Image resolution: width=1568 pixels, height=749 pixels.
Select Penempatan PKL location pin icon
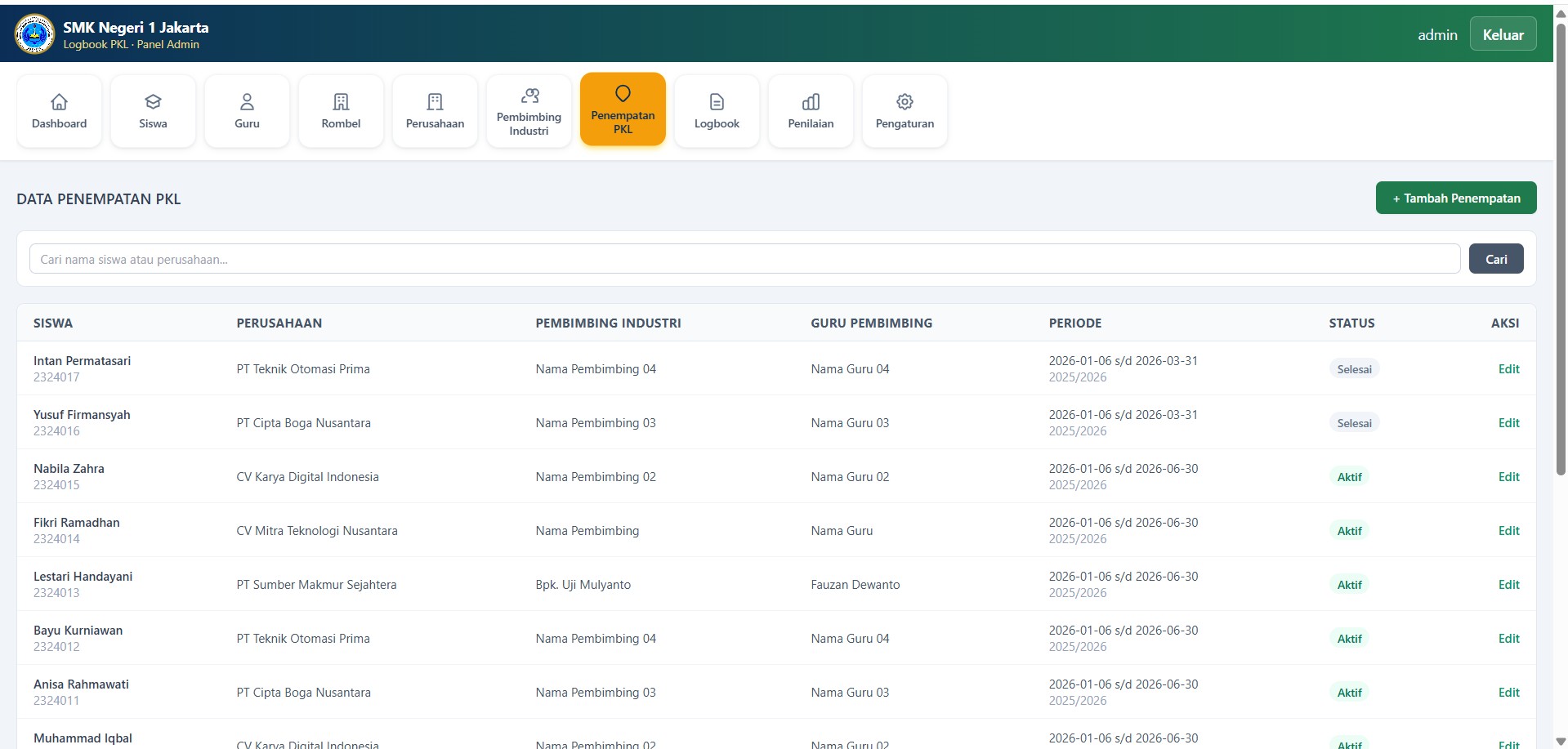coord(623,94)
